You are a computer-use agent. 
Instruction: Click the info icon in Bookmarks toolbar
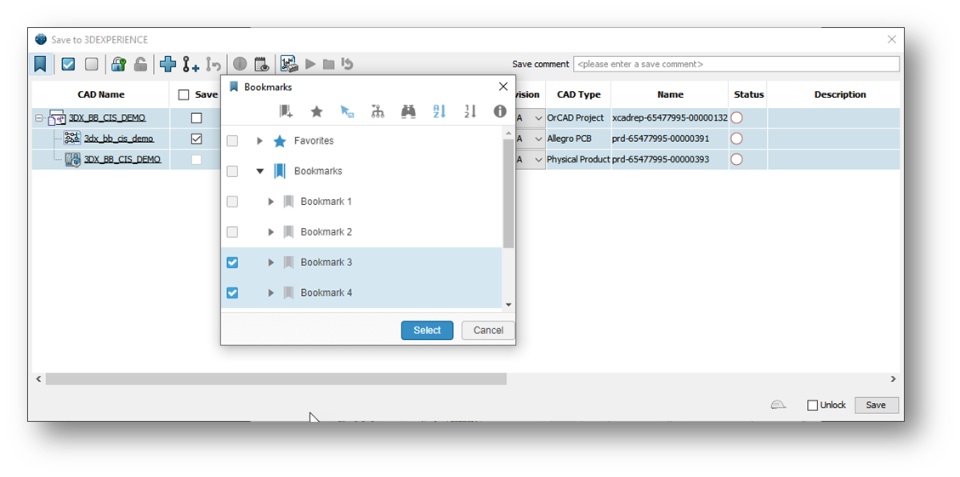[x=500, y=111]
